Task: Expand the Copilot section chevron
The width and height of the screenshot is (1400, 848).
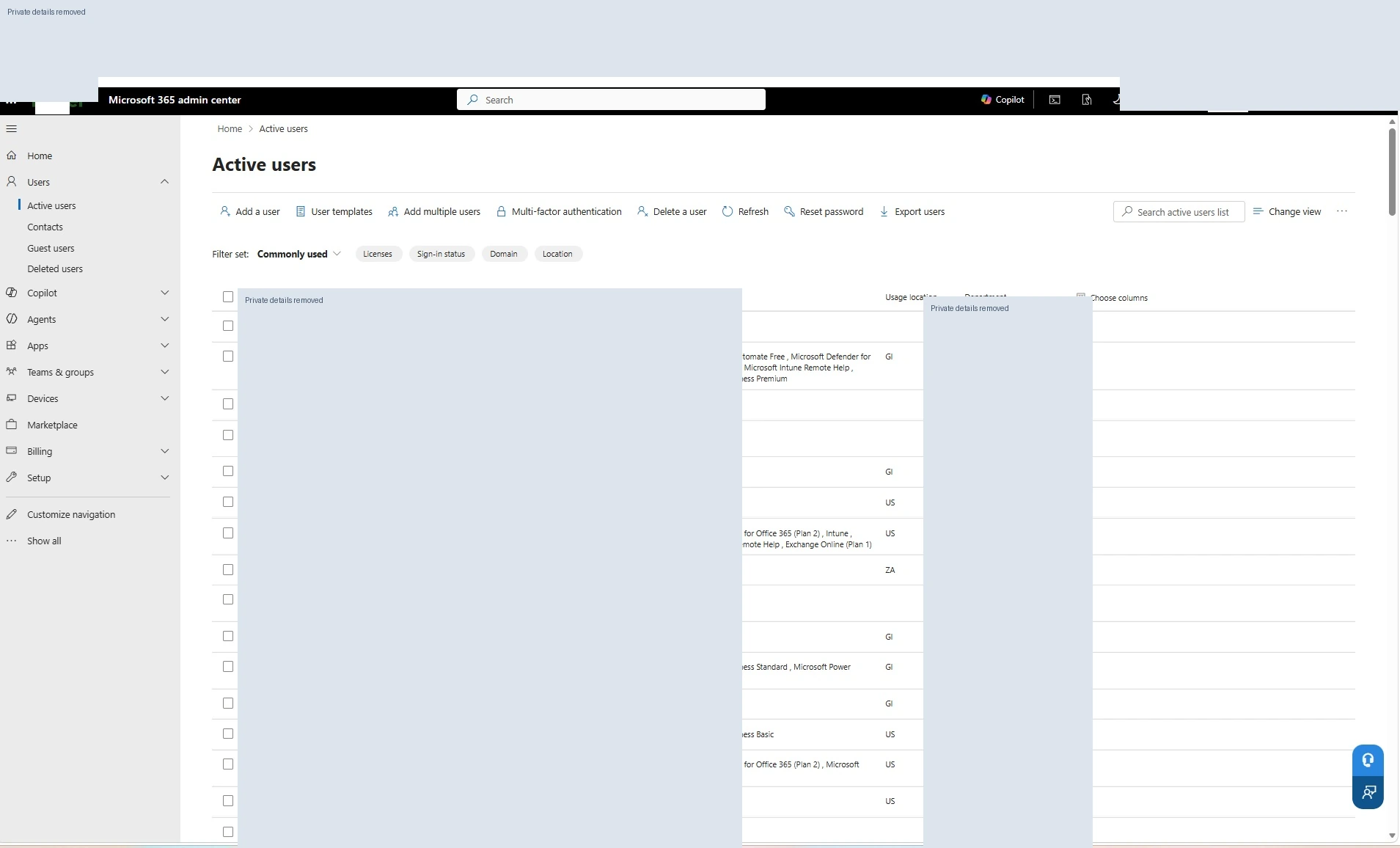Action: pos(164,292)
